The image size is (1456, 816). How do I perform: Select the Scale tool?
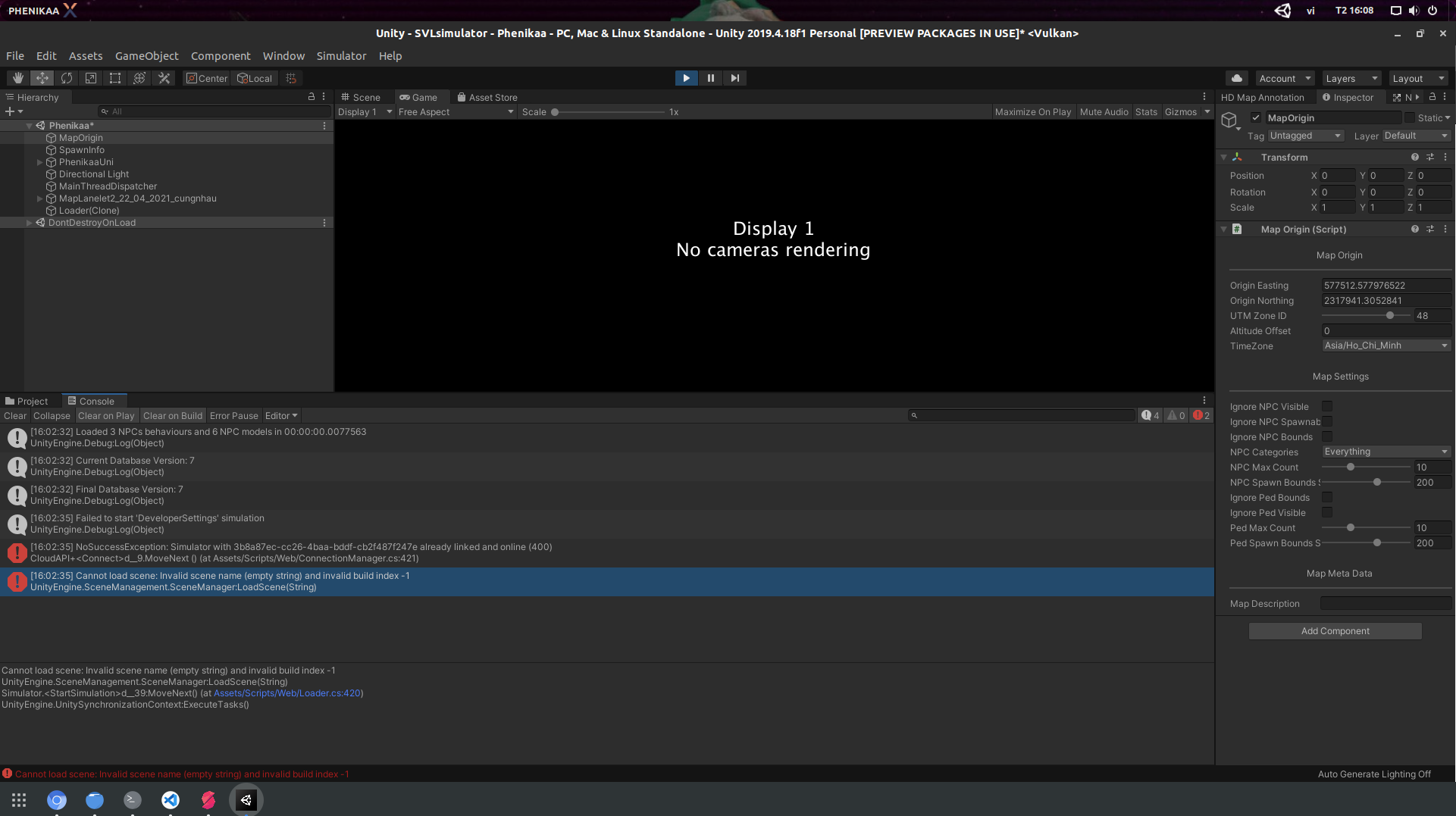tap(90, 77)
